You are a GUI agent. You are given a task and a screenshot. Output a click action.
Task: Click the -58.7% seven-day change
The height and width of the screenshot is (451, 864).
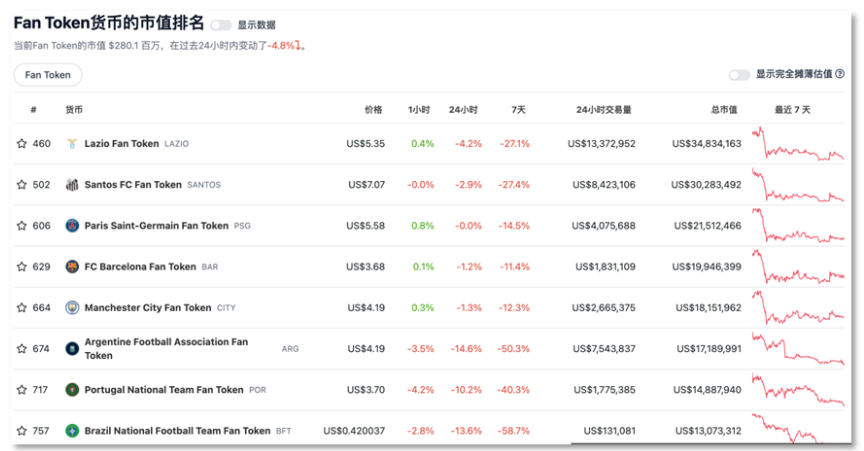tap(514, 431)
